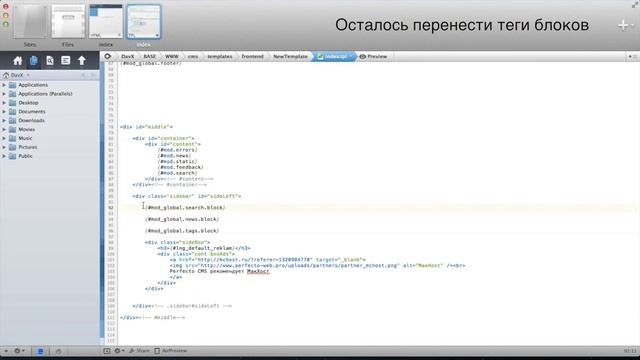Viewport: 640px width, 360px height.
Task: Open the Home icon in the sidebar toolbar
Action: [x=17, y=61]
